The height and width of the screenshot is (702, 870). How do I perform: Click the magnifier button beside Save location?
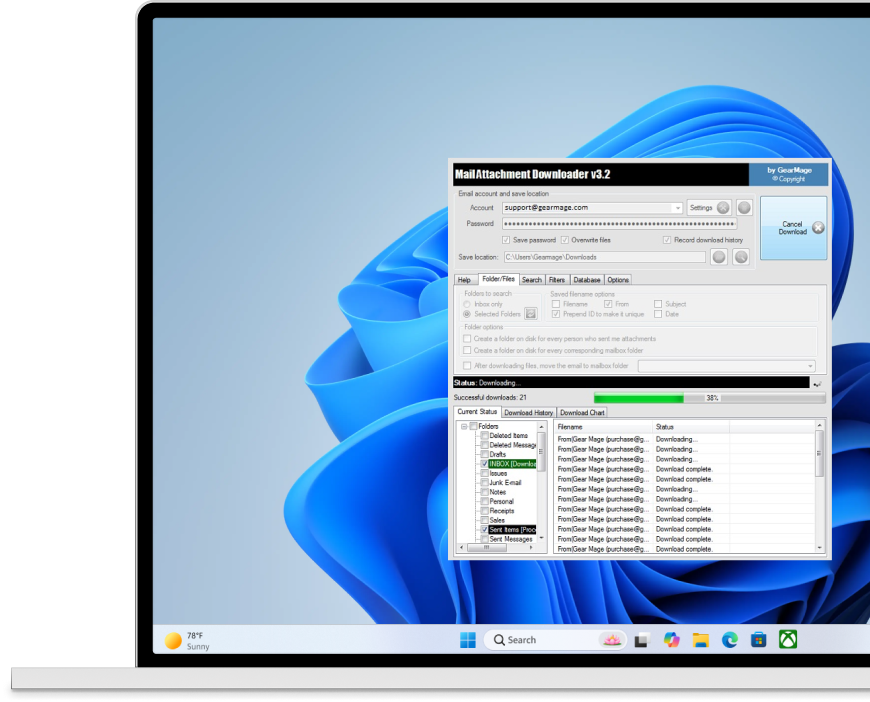[741, 257]
